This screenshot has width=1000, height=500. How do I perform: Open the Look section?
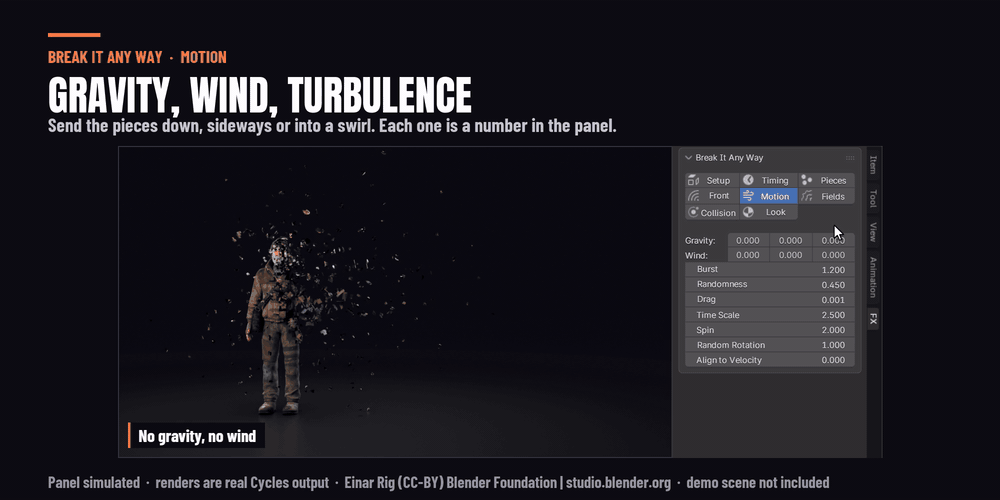pyautogui.click(x=768, y=212)
